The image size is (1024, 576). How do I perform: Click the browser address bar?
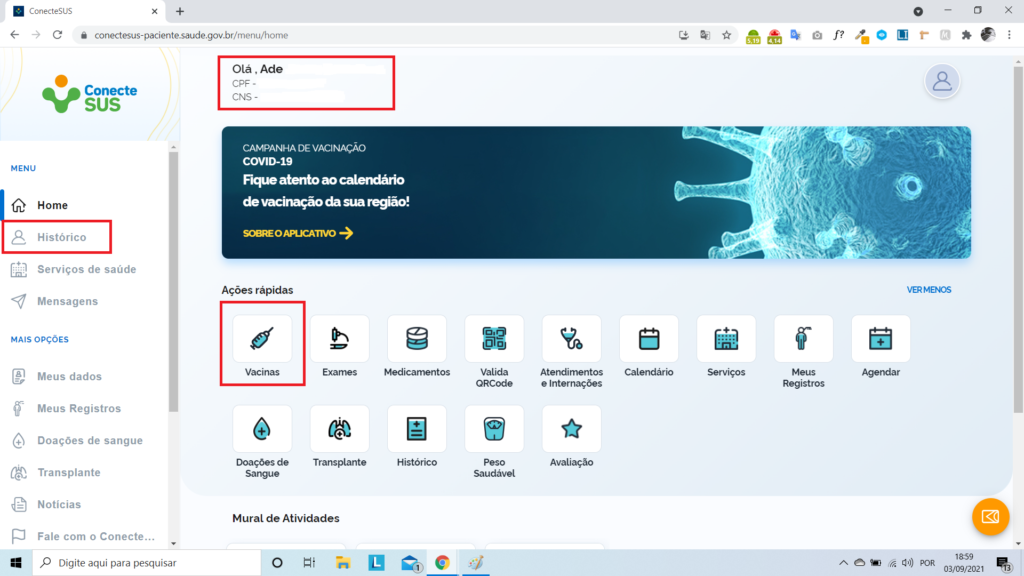click(380, 35)
